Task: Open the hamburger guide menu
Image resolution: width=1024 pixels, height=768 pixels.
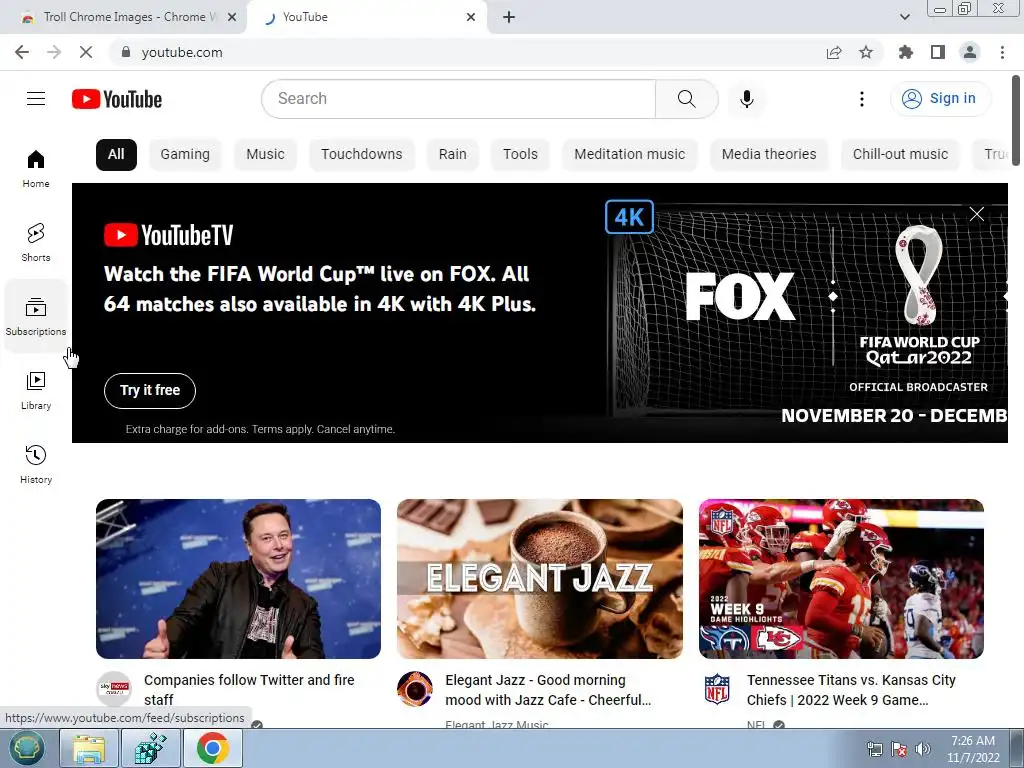Action: 36,99
